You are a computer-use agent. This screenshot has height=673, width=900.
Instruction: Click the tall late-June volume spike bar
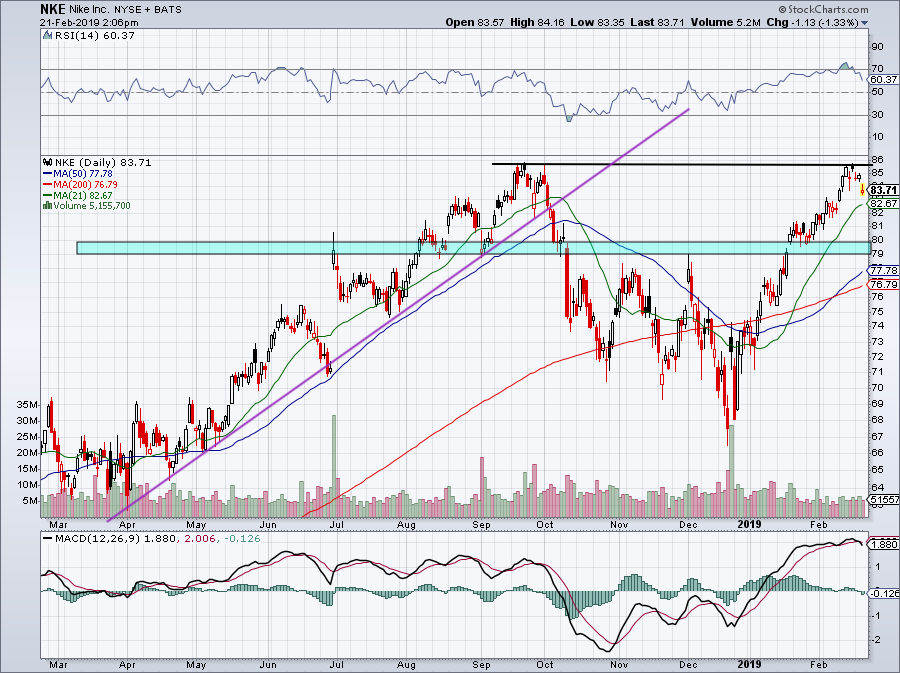(333, 466)
